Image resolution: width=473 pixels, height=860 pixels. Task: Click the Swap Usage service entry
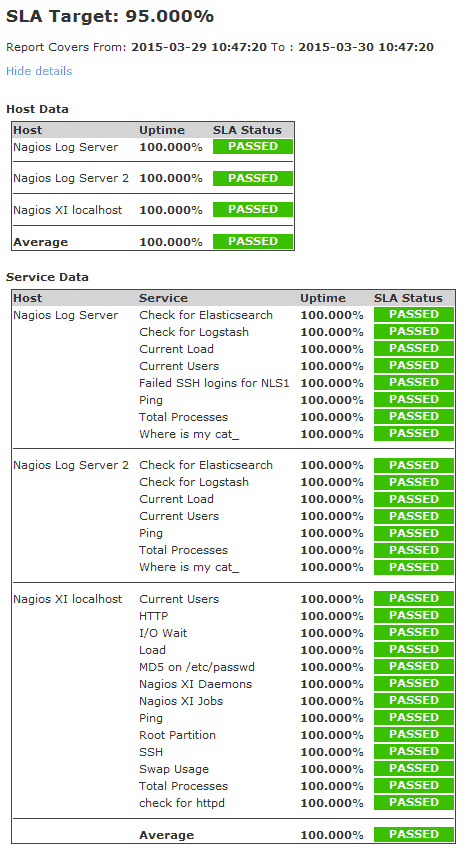[x=174, y=769]
